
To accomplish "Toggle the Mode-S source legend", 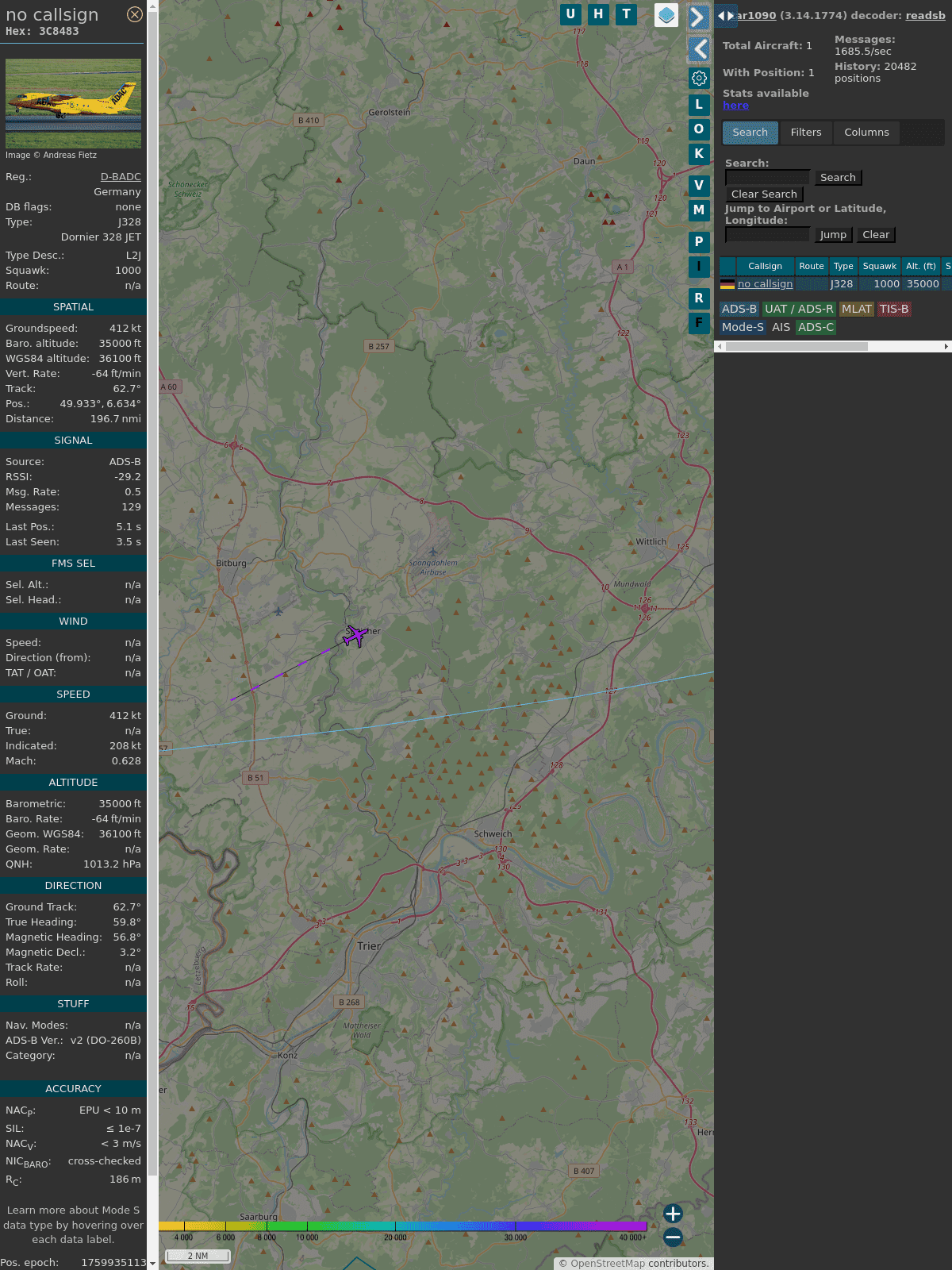I will (x=743, y=328).
